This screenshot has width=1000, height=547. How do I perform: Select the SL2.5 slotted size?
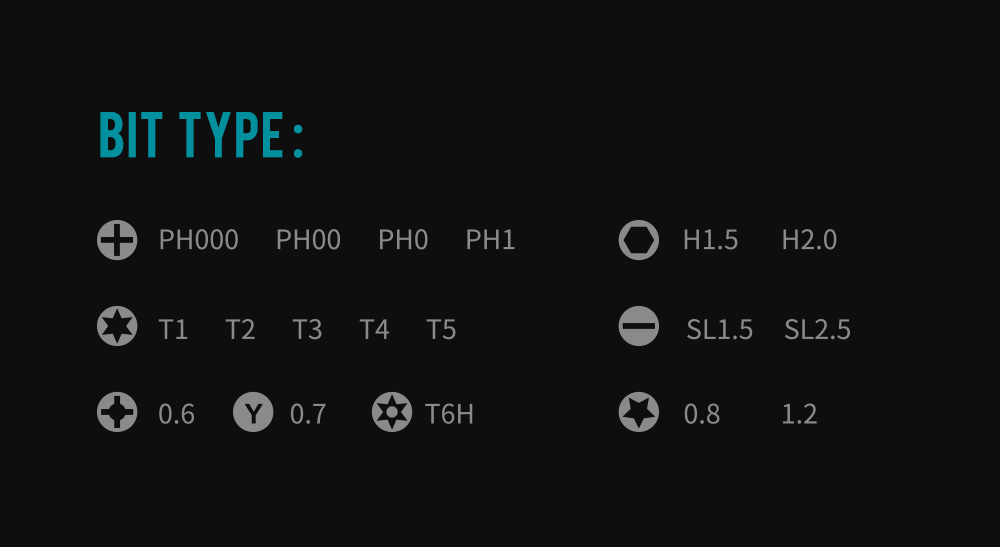817,330
